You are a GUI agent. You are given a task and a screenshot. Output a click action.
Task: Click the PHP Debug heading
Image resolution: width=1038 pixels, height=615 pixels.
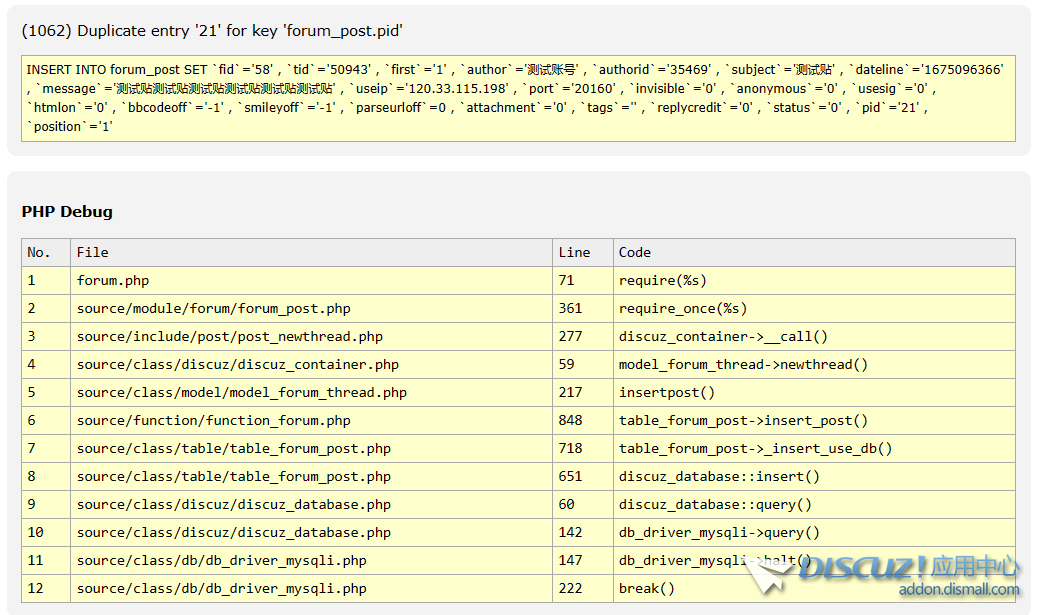point(67,212)
